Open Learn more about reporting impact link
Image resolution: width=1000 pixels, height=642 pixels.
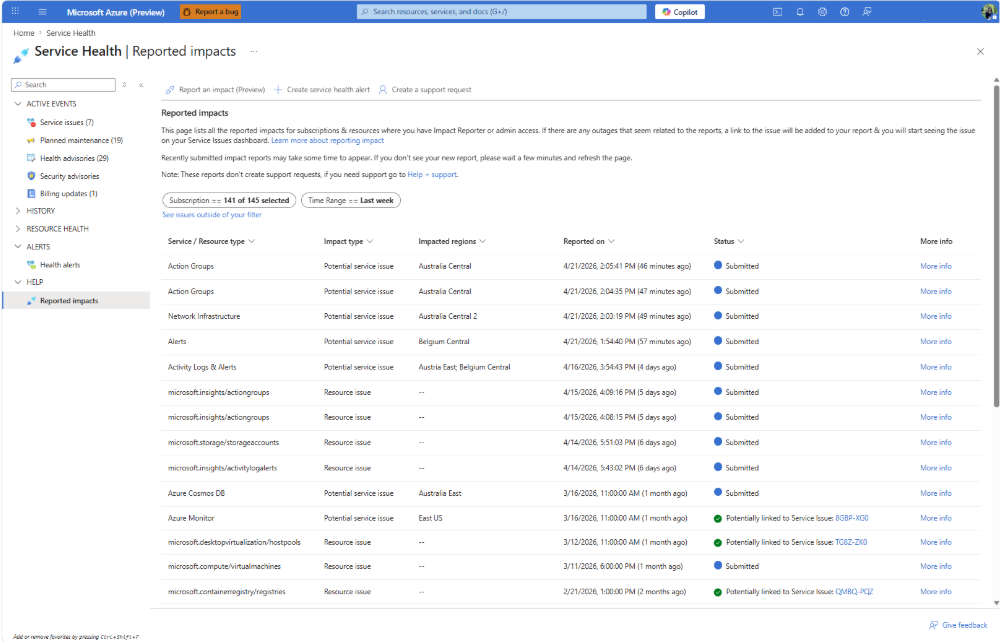click(328, 140)
